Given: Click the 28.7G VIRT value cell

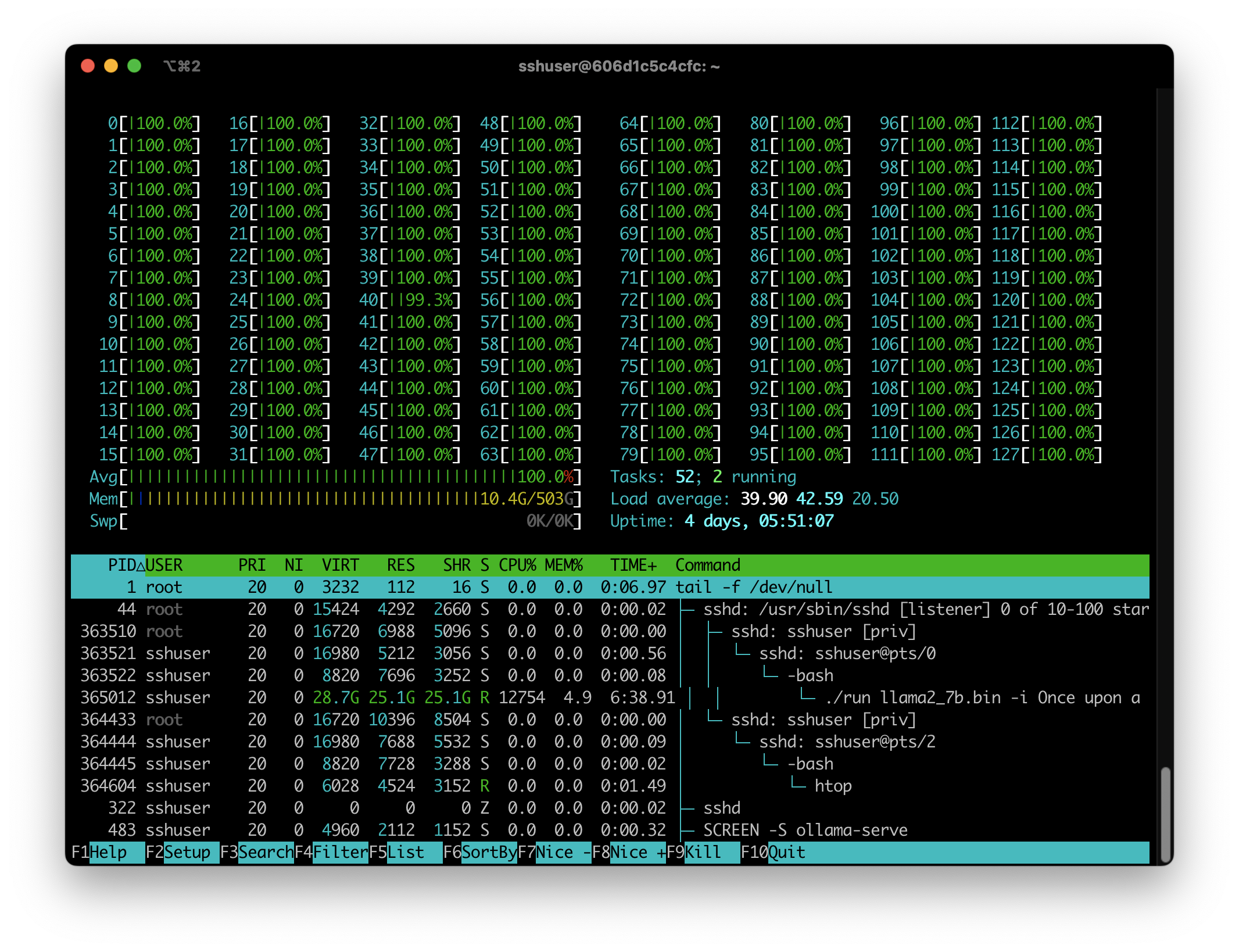Looking at the screenshot, I should pos(336,697).
